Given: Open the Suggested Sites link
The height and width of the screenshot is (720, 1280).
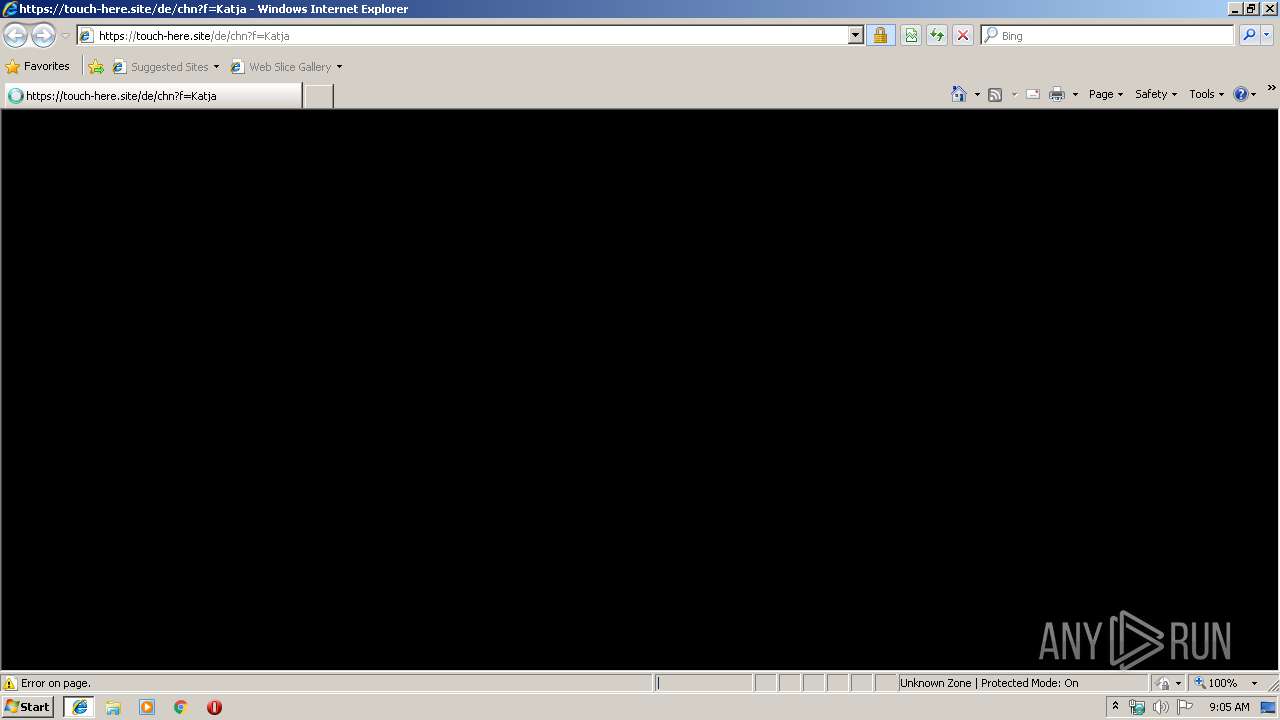Looking at the screenshot, I should point(165,67).
